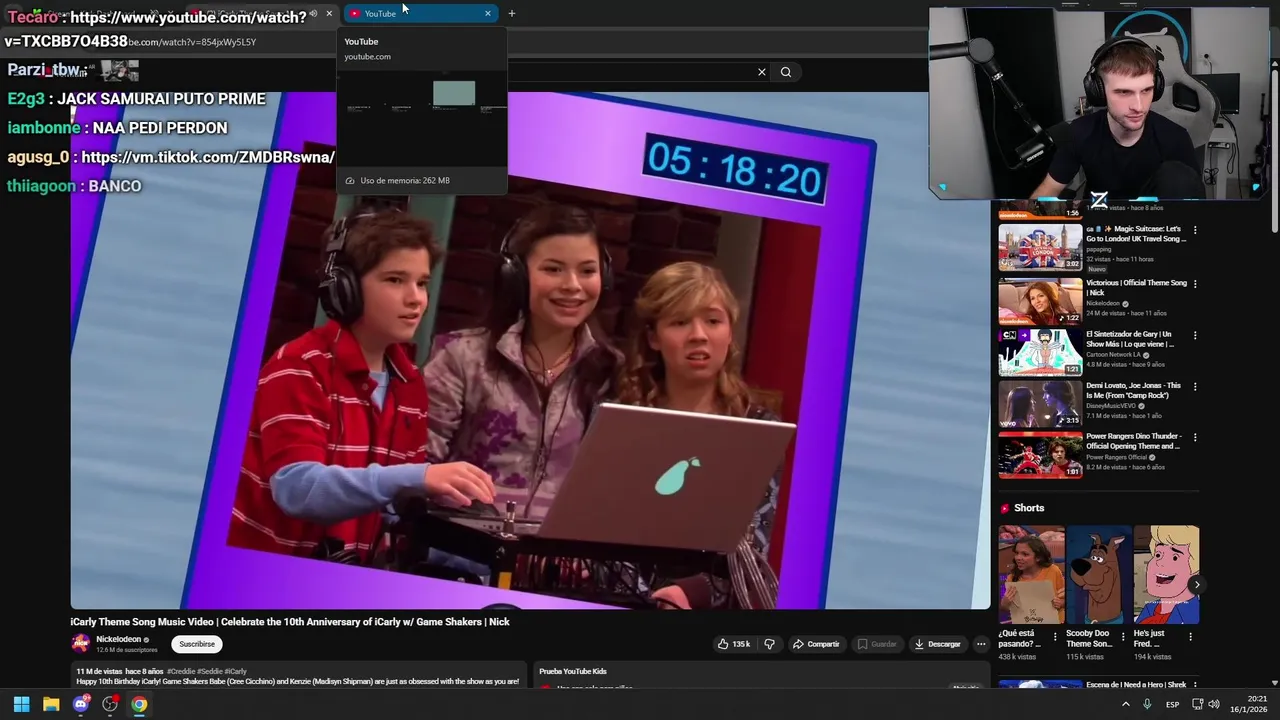The height and width of the screenshot is (720, 1280).
Task: Select the YouTube browser tab
Action: point(420,13)
